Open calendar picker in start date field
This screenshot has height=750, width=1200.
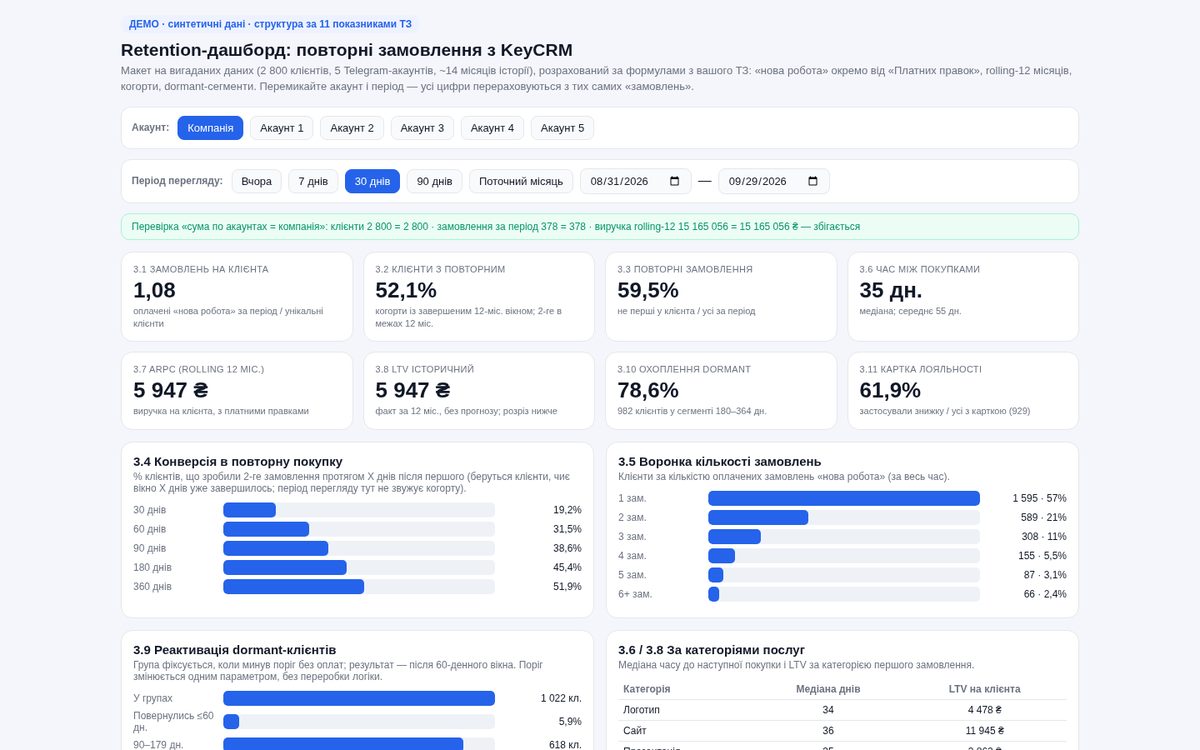674,181
